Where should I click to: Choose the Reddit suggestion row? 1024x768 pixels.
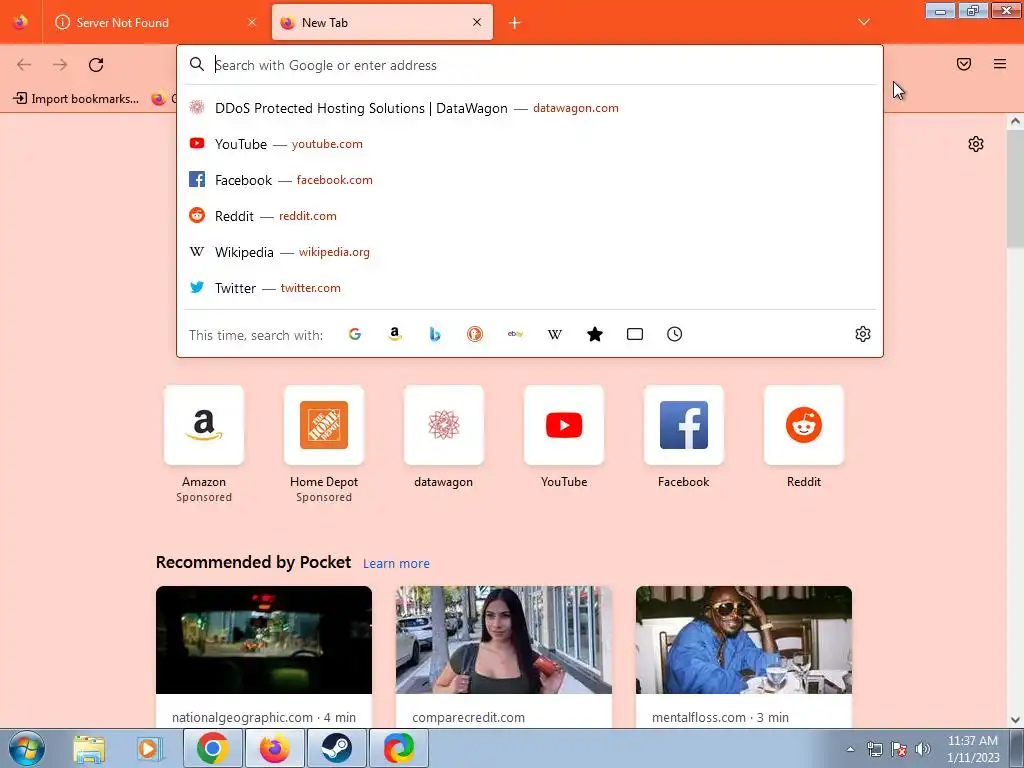click(x=530, y=216)
